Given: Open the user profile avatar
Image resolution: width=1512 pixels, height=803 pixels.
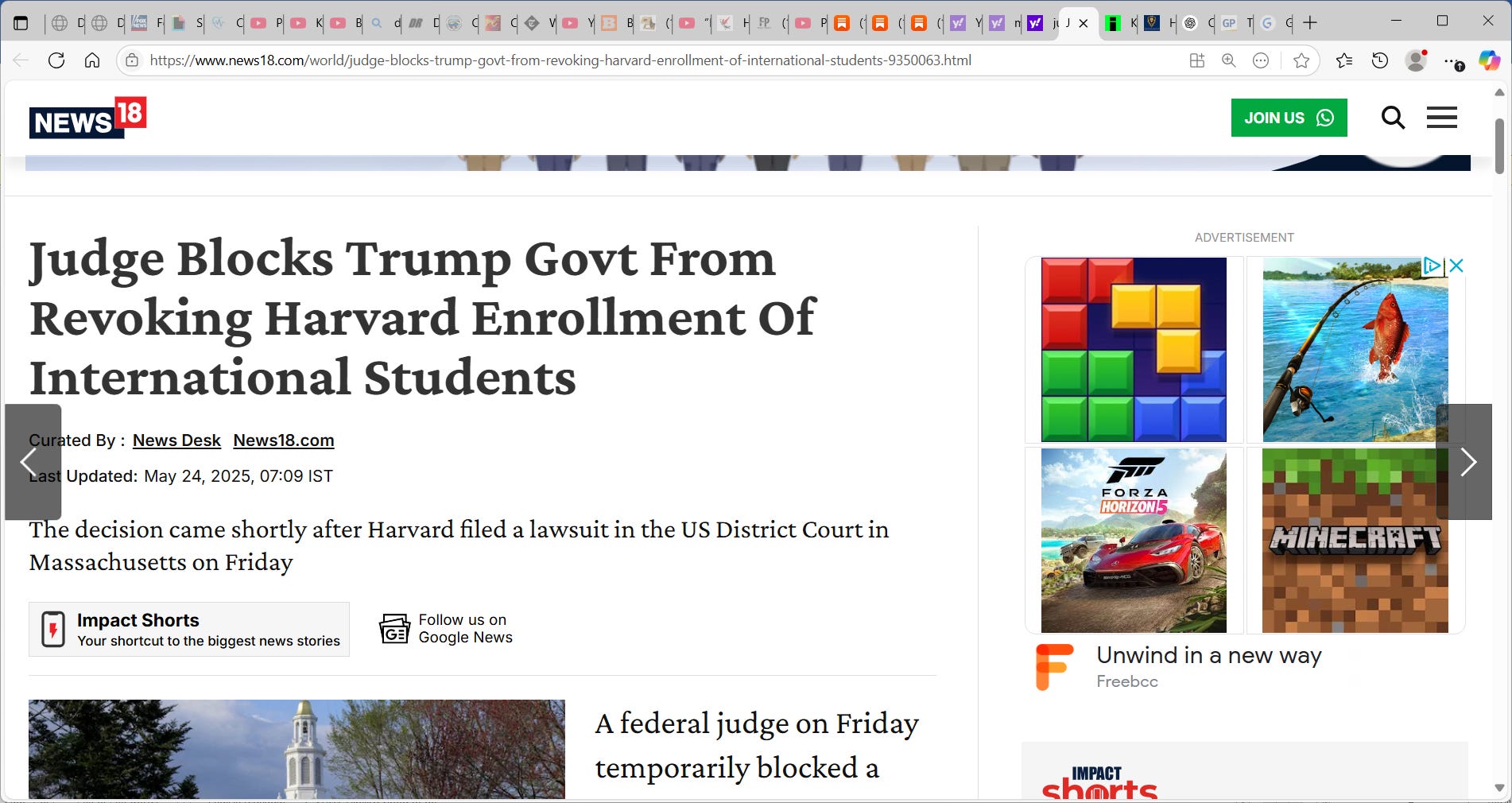Looking at the screenshot, I should 1416,60.
